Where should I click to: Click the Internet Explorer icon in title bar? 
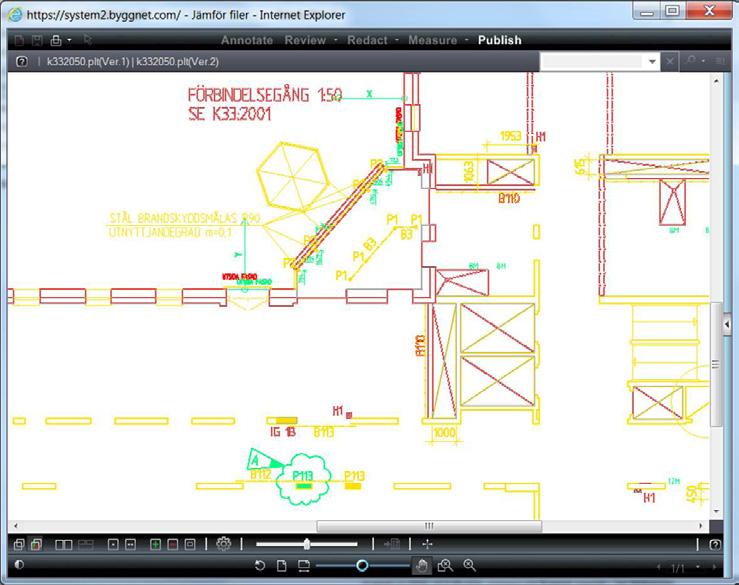pos(15,15)
